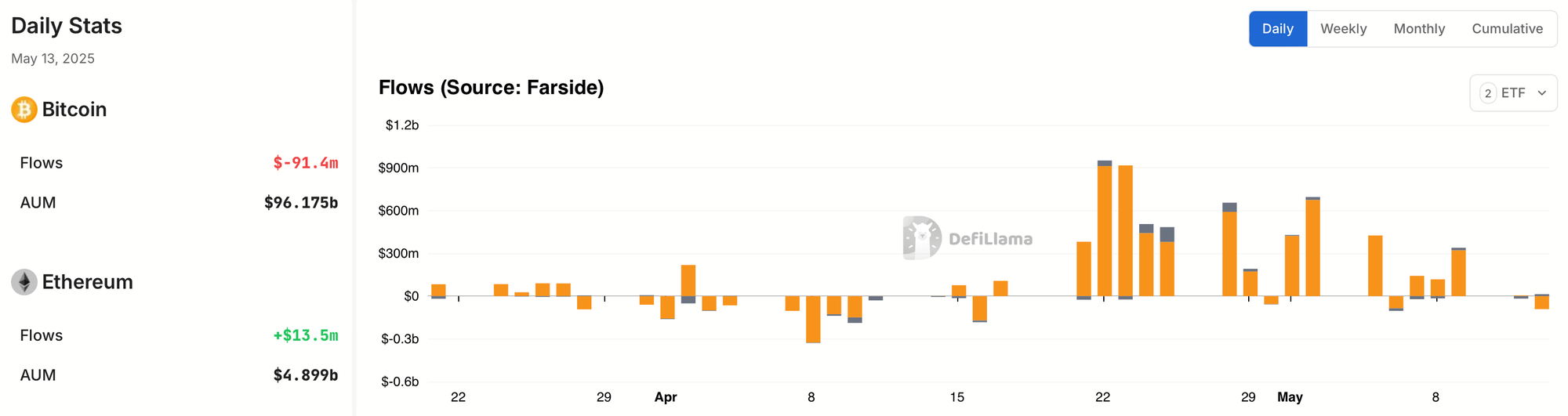Click the Ethereum Flows value +$13.5m
The height and width of the screenshot is (416, 1568).
point(306,335)
